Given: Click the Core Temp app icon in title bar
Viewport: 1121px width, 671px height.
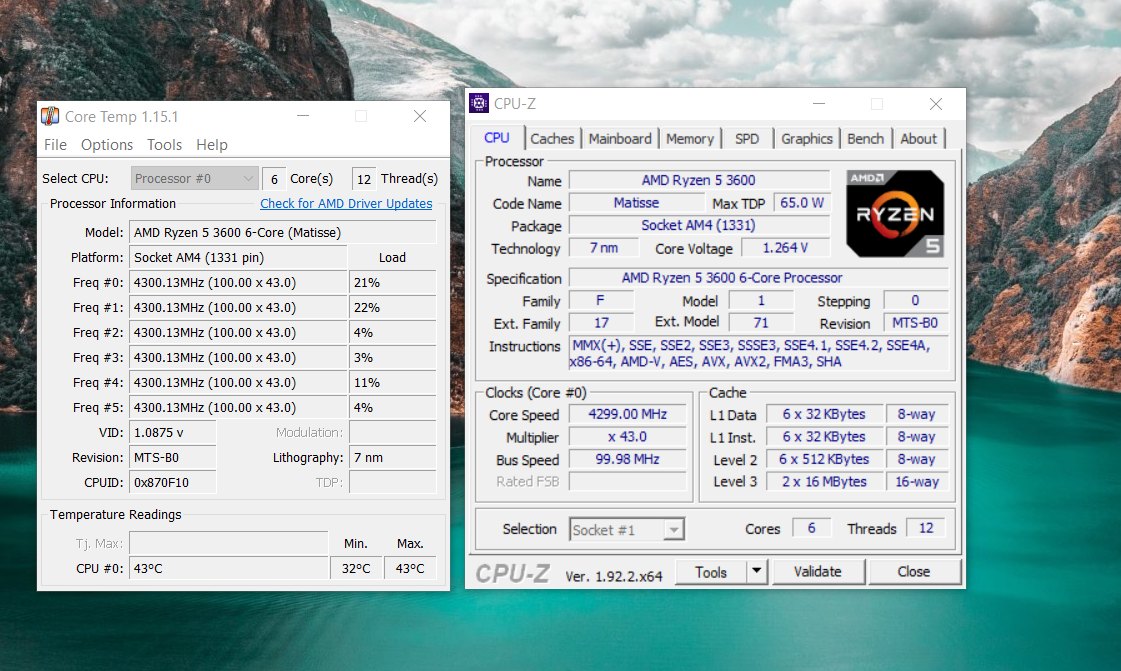Looking at the screenshot, I should pos(50,116).
